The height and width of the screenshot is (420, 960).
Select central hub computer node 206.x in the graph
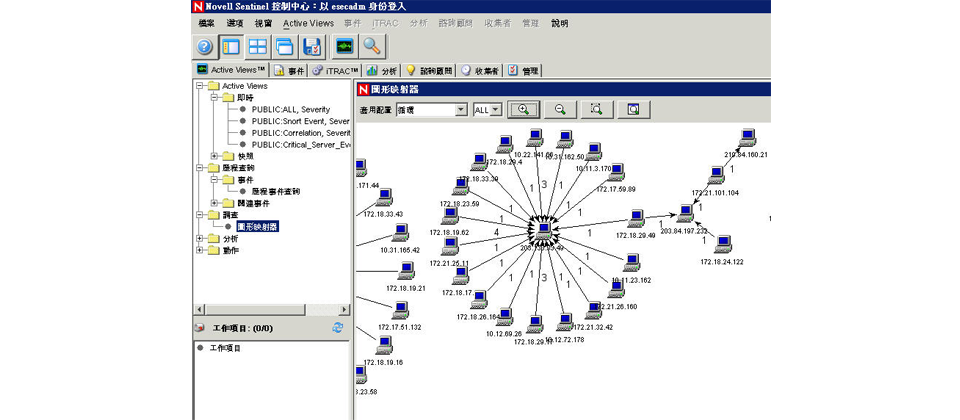(x=542, y=230)
